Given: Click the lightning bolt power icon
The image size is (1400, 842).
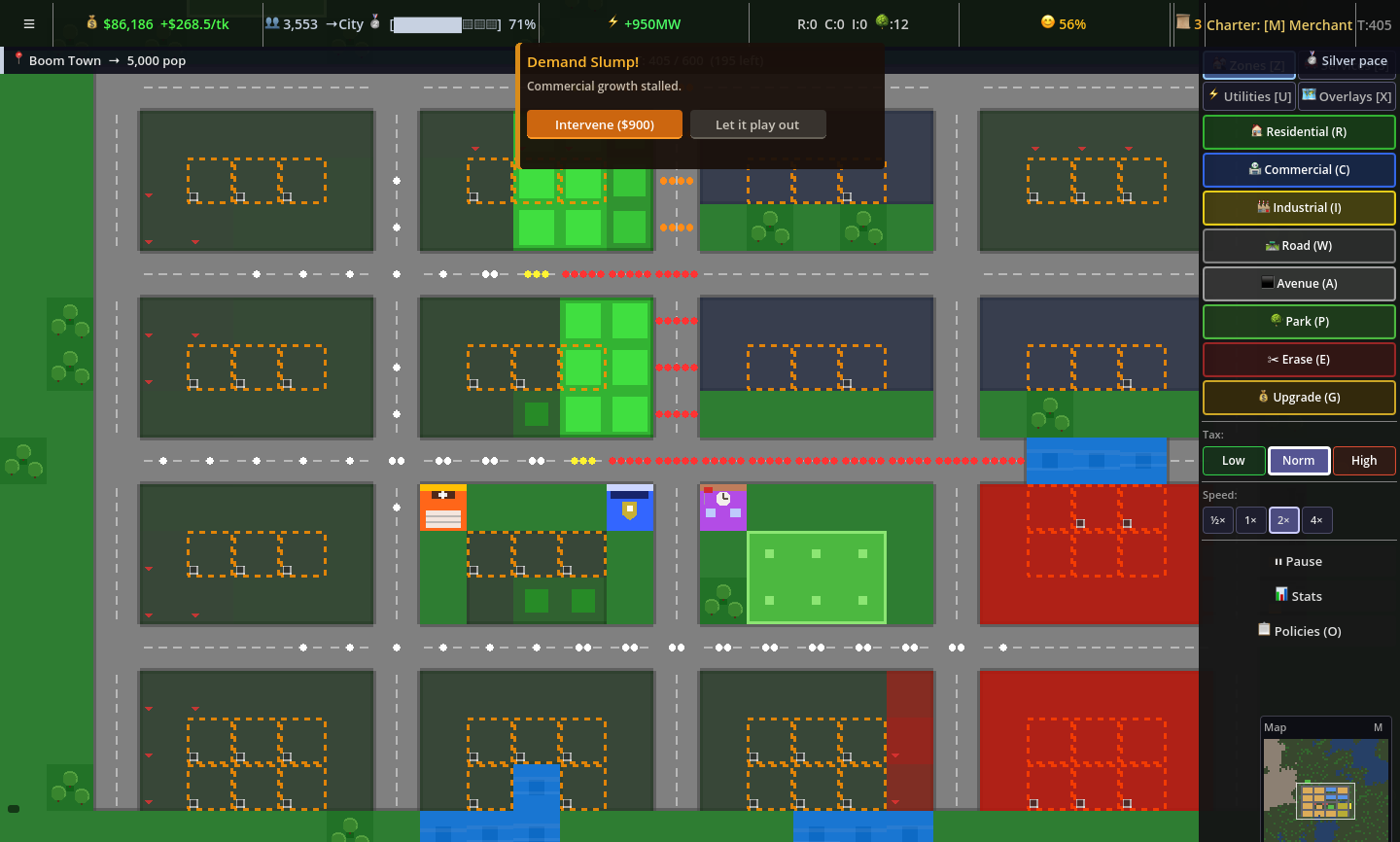Looking at the screenshot, I should tap(613, 22).
